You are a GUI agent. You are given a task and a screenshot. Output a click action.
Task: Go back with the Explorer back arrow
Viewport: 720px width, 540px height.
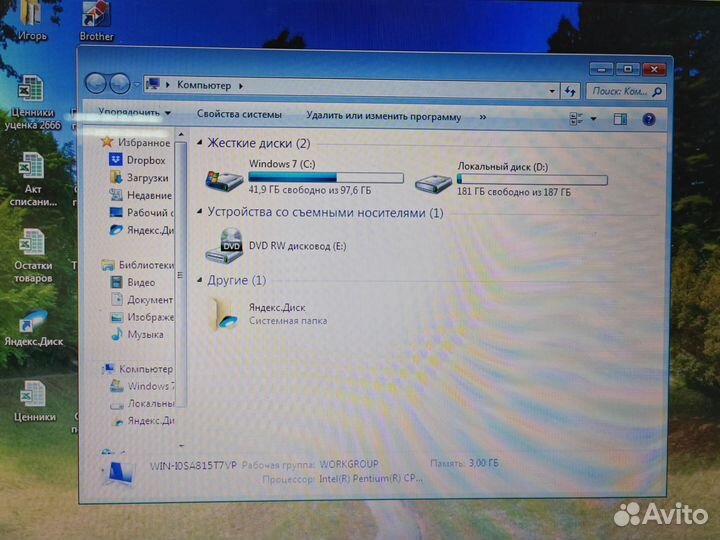[96, 84]
